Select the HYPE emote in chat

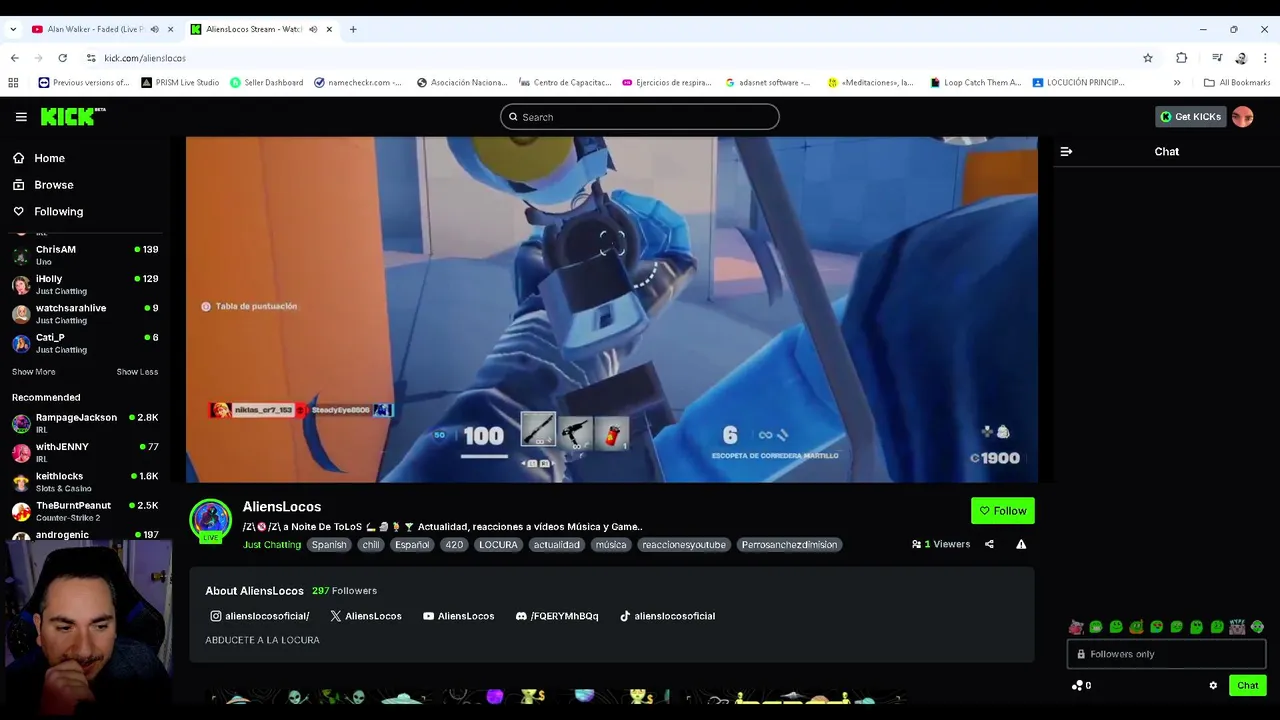point(1237,627)
